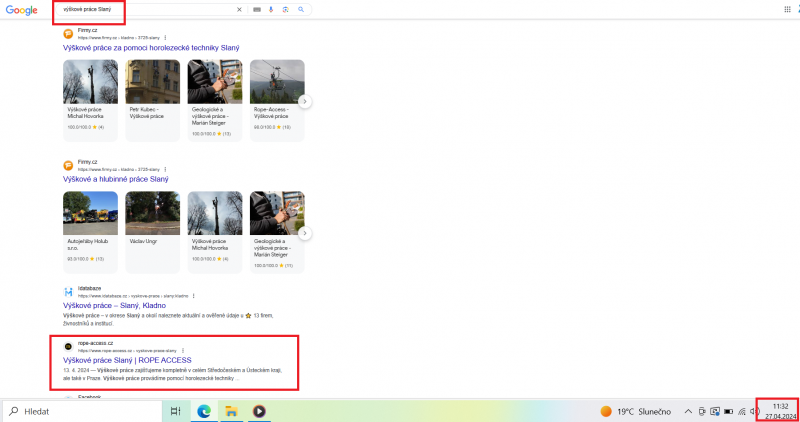
Task: Open 'Výškové práce Slaný | ROPE ACCESS' result
Action: tap(127, 360)
